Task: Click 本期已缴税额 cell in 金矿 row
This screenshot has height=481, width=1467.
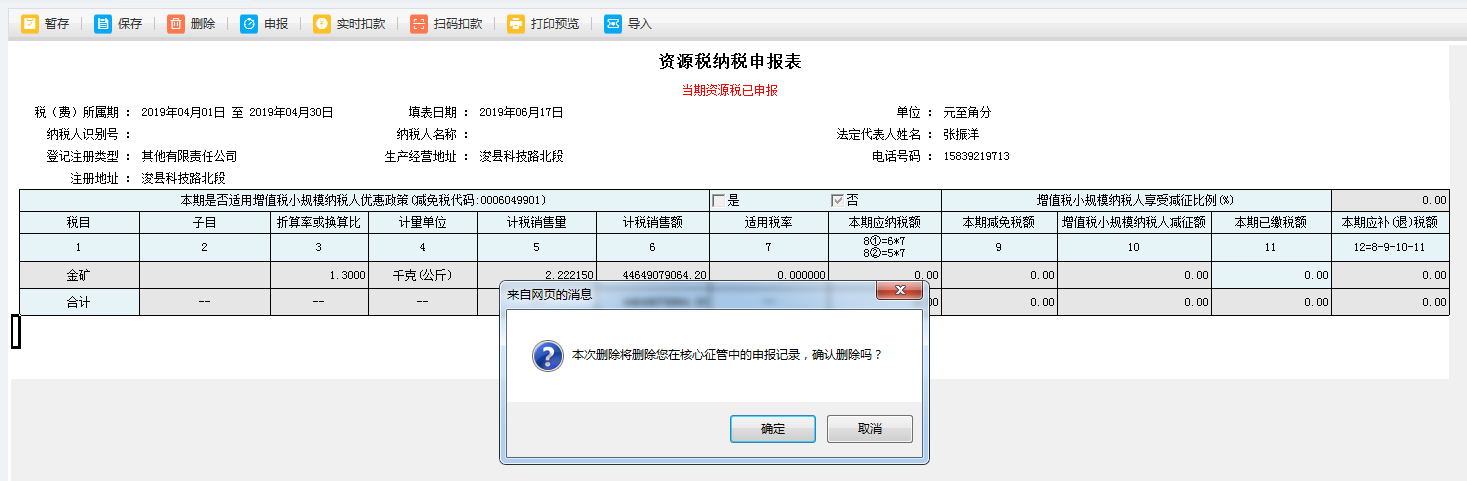Action: [1271, 275]
